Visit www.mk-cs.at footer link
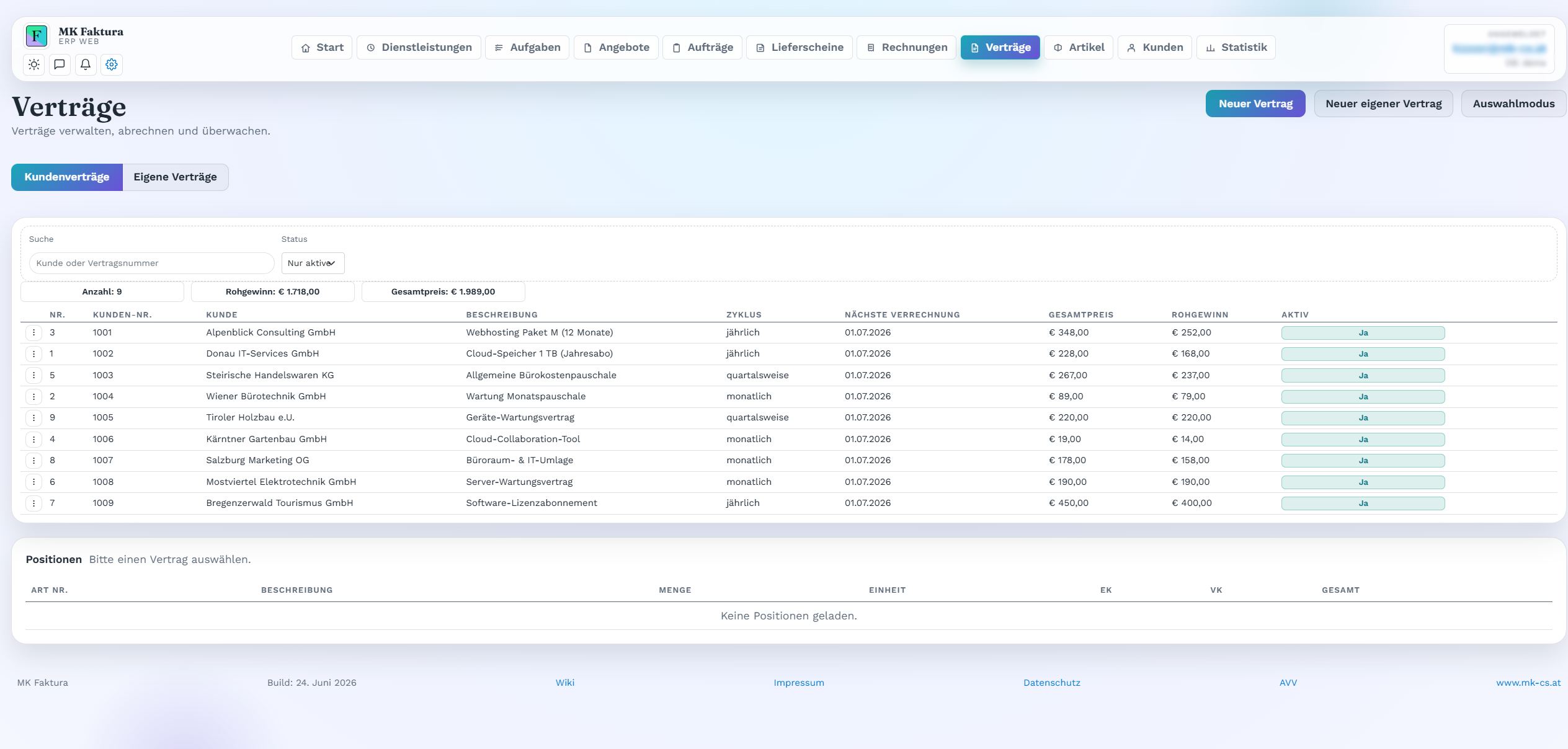1568x749 pixels. [1528, 683]
